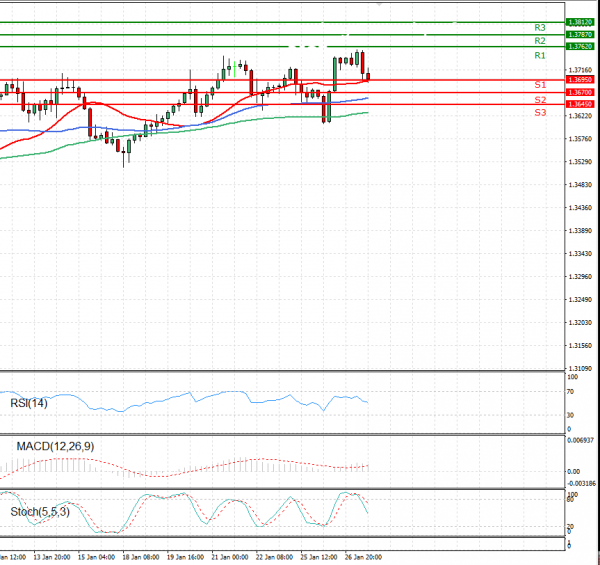Click the R2 resistance label
600x565 pixels.
540,41
